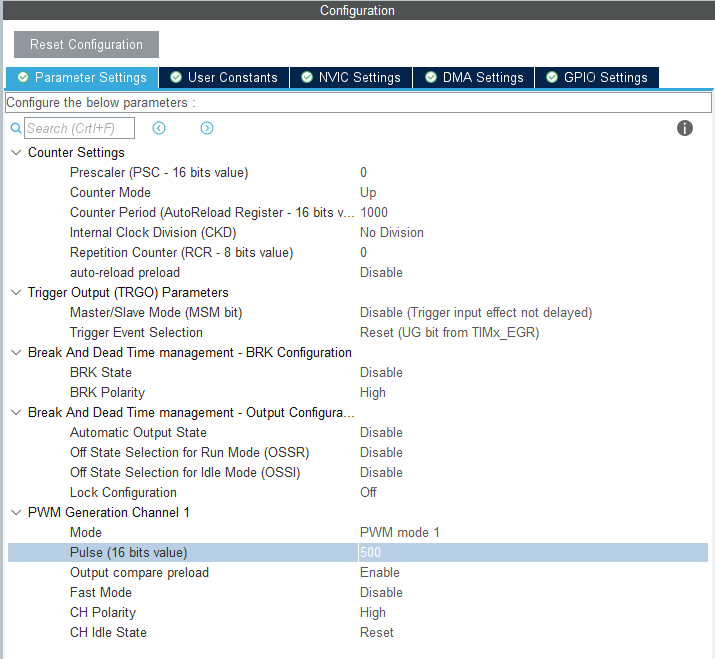Change OSSI Idle Mode Disable value
Image resolution: width=715 pixels, height=659 pixels.
click(381, 472)
